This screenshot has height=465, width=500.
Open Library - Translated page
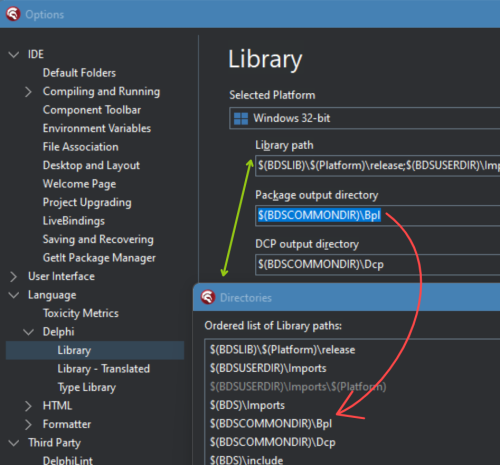tap(104, 369)
